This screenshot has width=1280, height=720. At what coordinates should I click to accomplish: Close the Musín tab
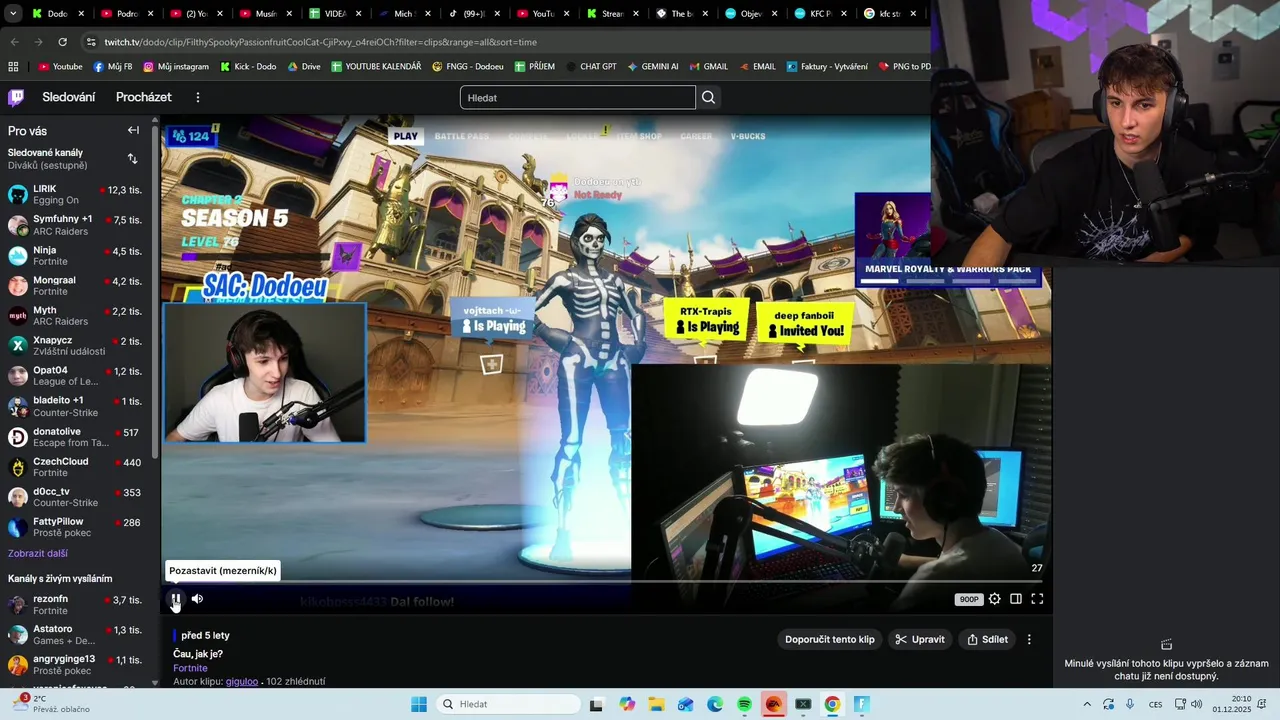tap(291, 14)
